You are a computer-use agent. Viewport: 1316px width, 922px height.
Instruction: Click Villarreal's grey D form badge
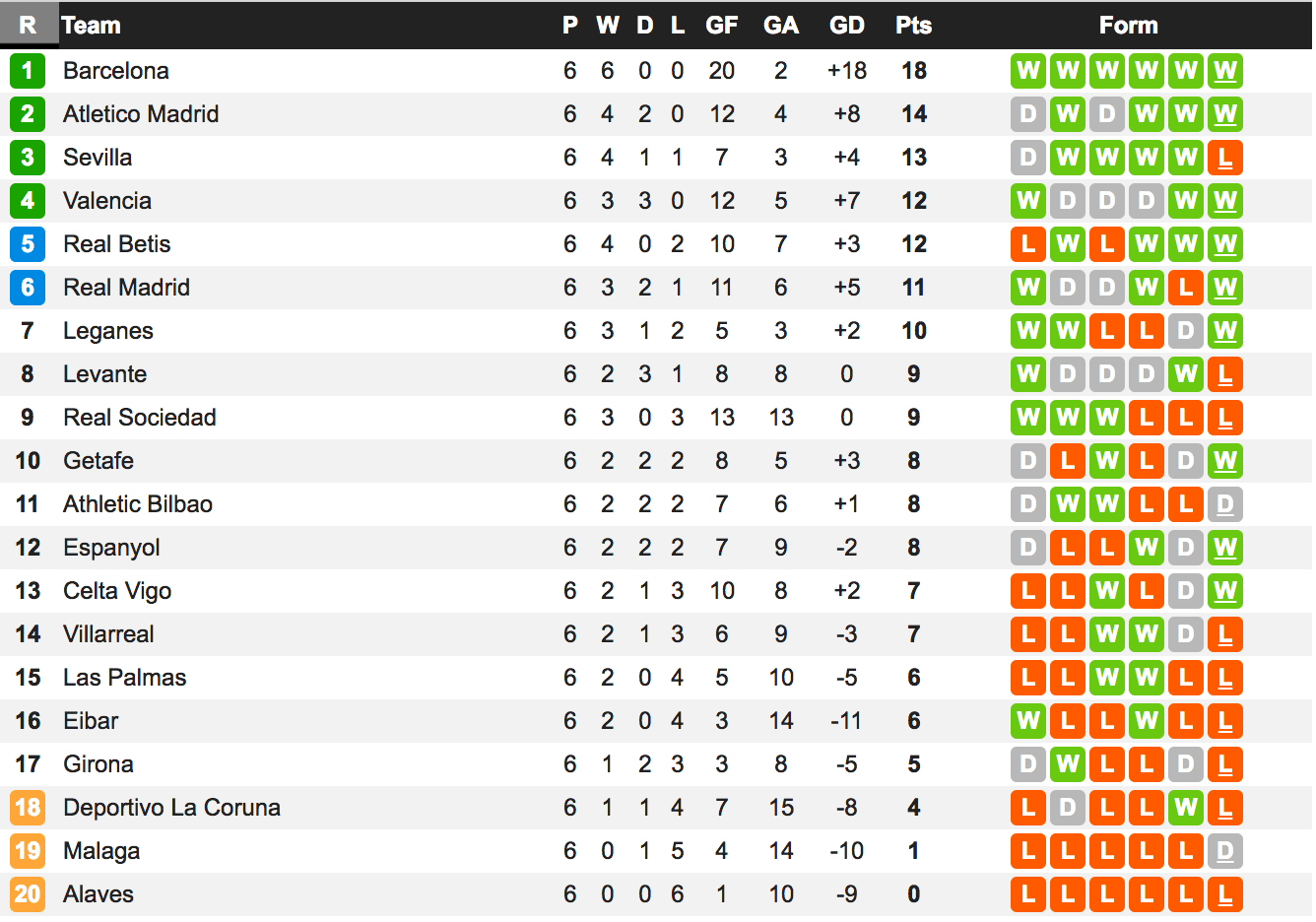(x=1186, y=634)
